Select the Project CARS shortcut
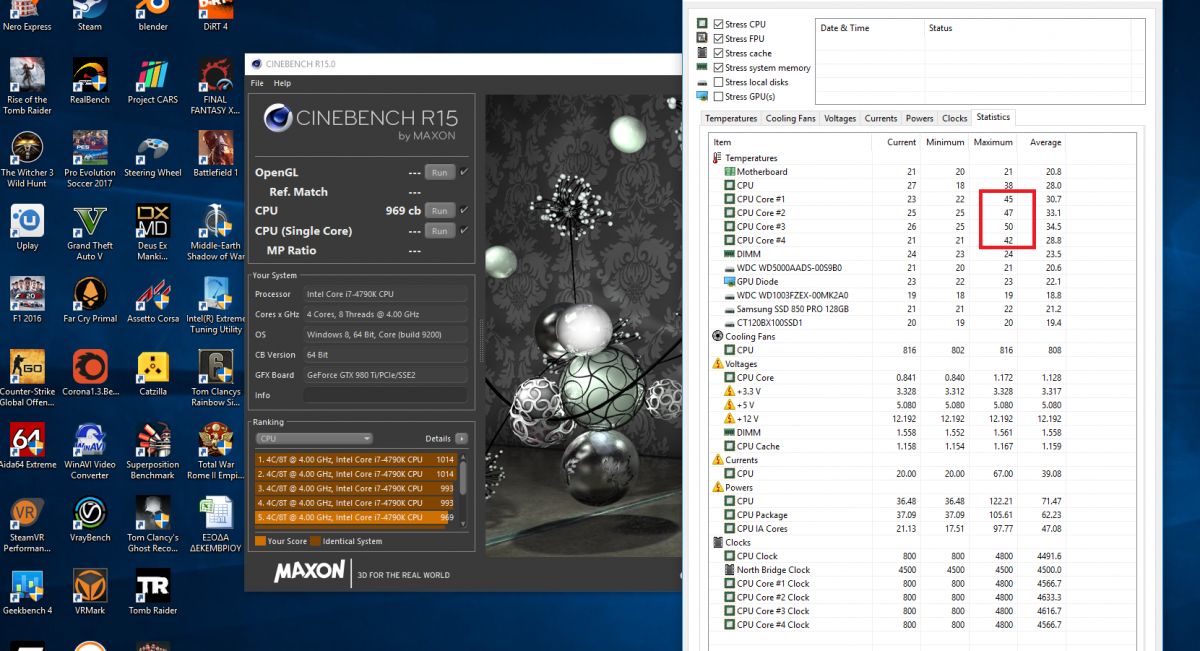The height and width of the screenshot is (651, 1200). tap(152, 81)
